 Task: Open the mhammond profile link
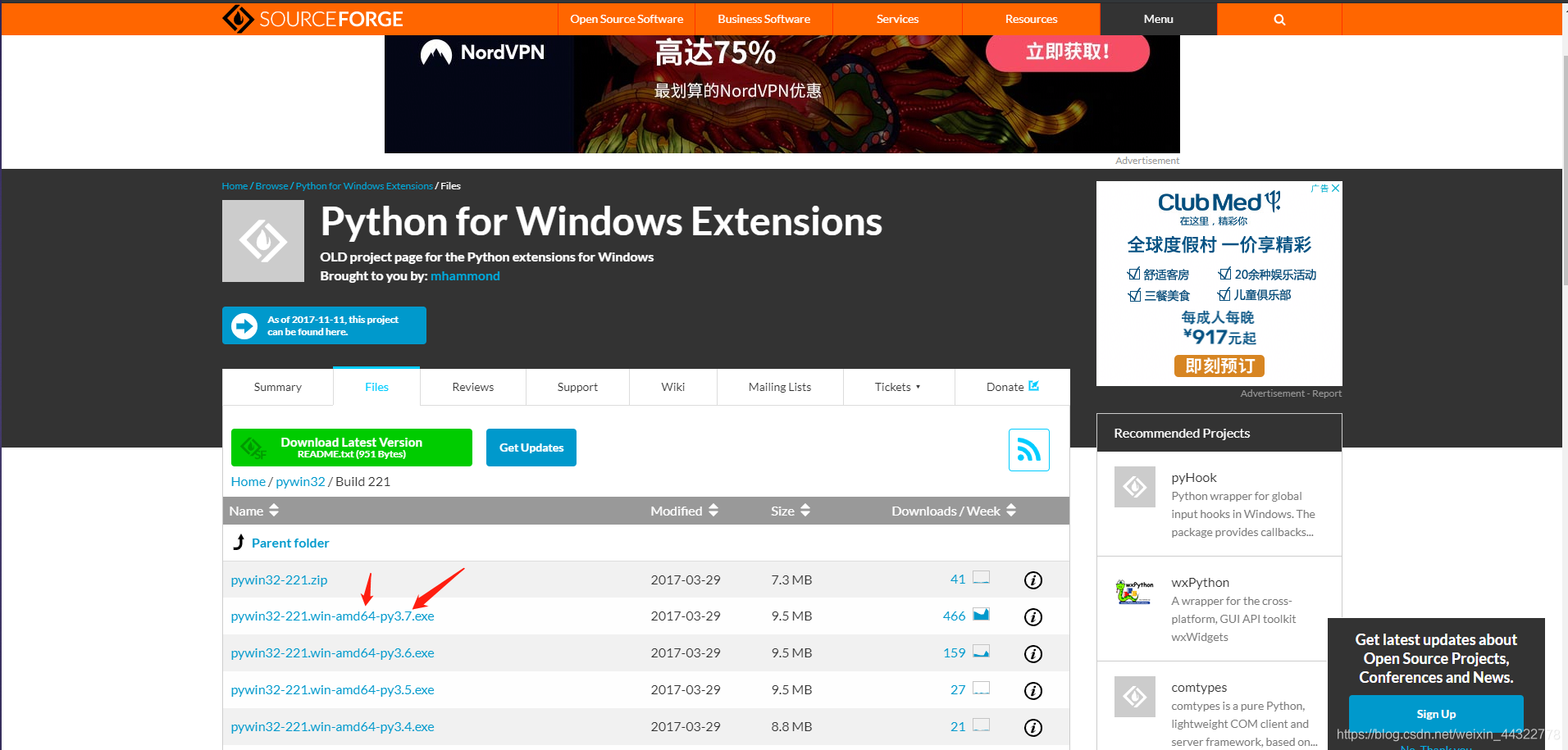tap(464, 275)
